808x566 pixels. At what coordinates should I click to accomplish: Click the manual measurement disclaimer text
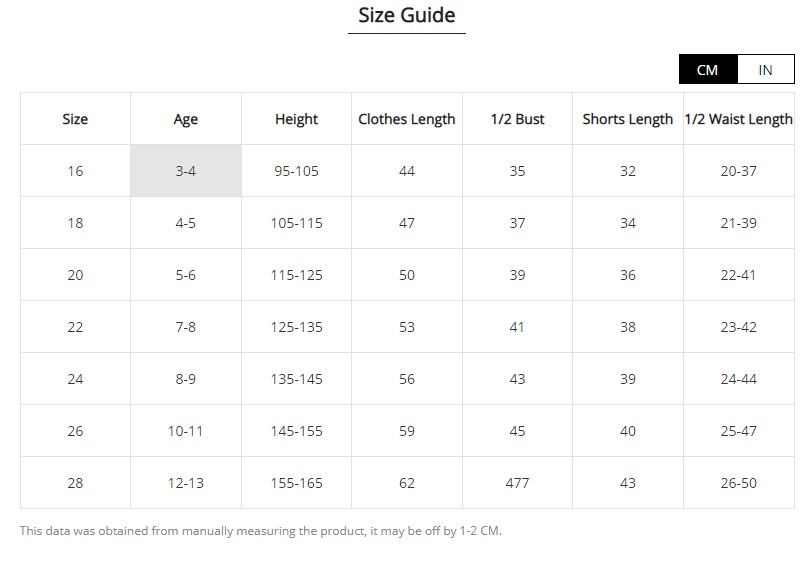[261, 531]
